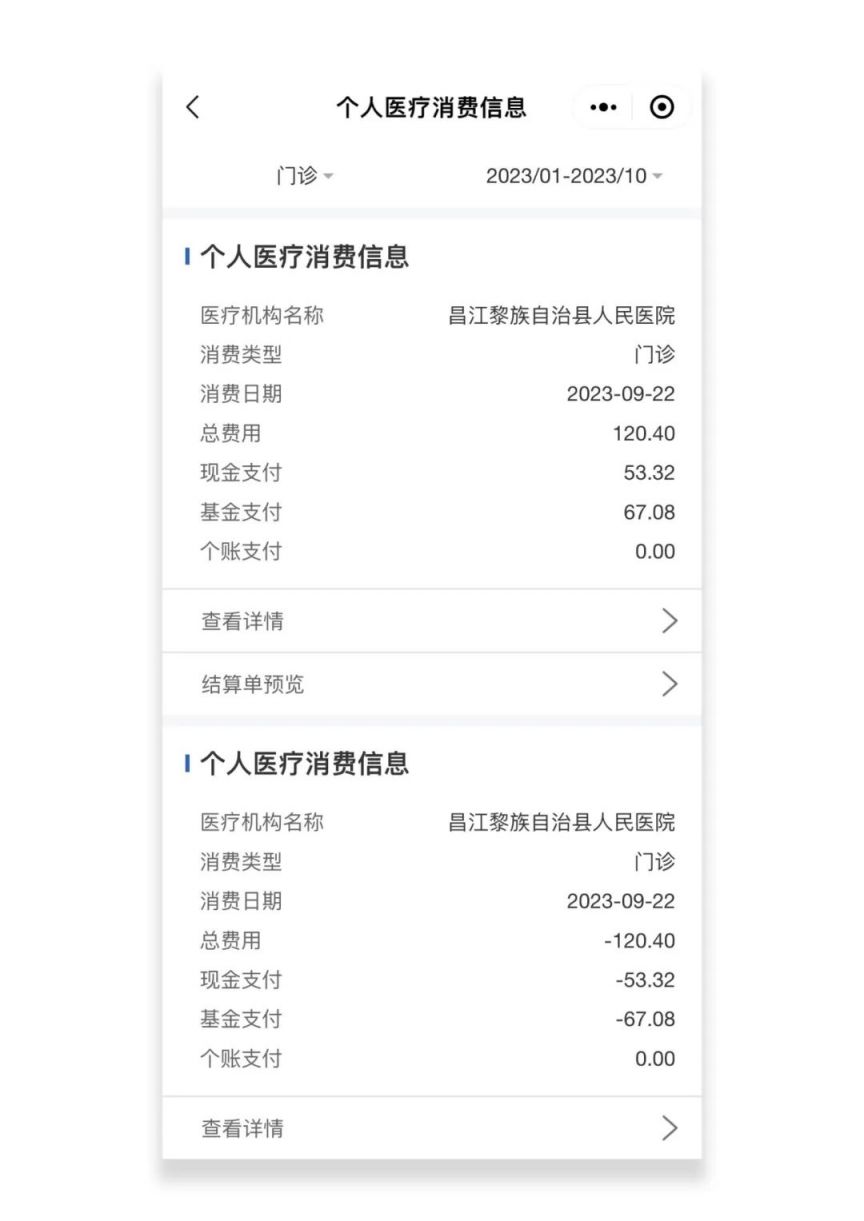Tap the first record's total 120.40
864x1221 pixels.
click(644, 434)
